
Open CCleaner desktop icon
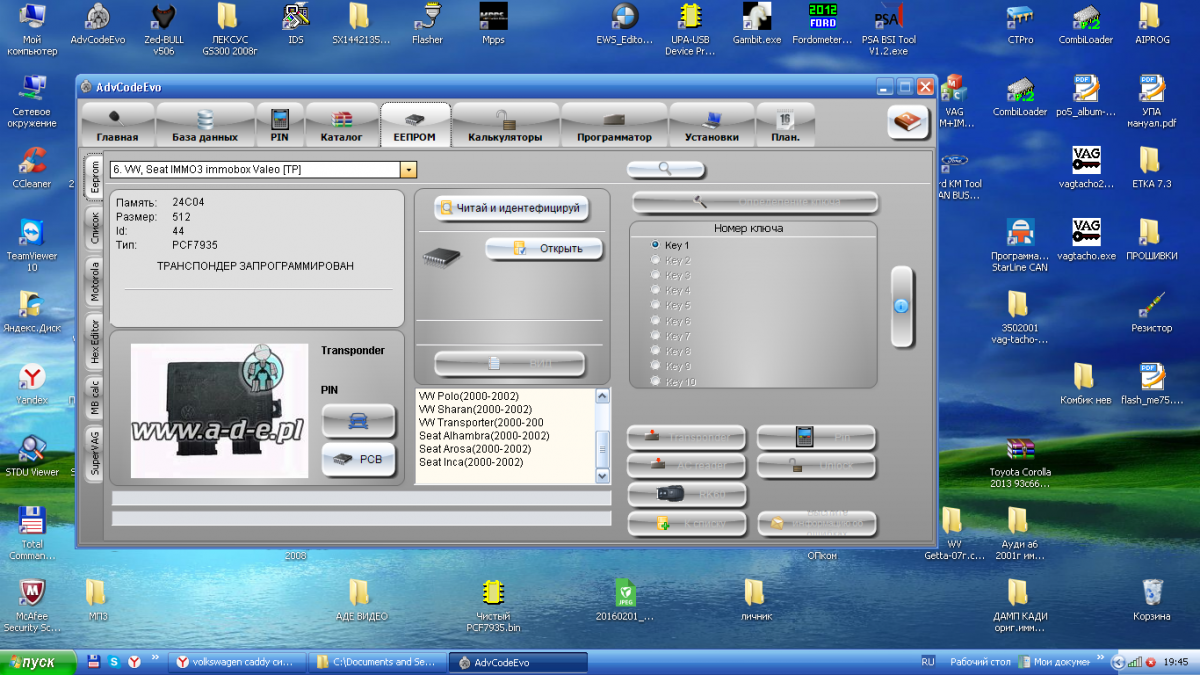[x=32, y=167]
